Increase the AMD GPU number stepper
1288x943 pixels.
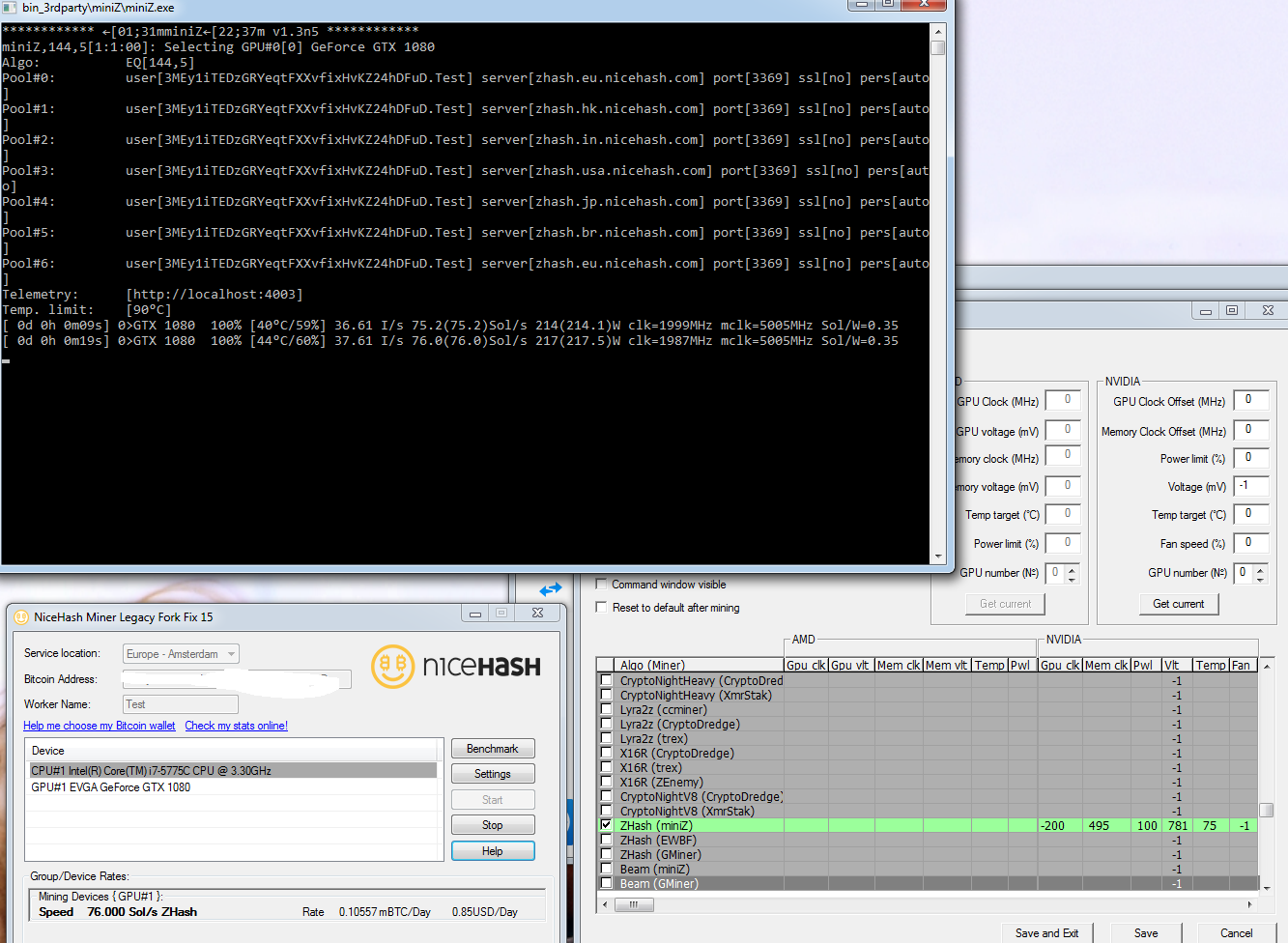pyautogui.click(x=1072, y=568)
